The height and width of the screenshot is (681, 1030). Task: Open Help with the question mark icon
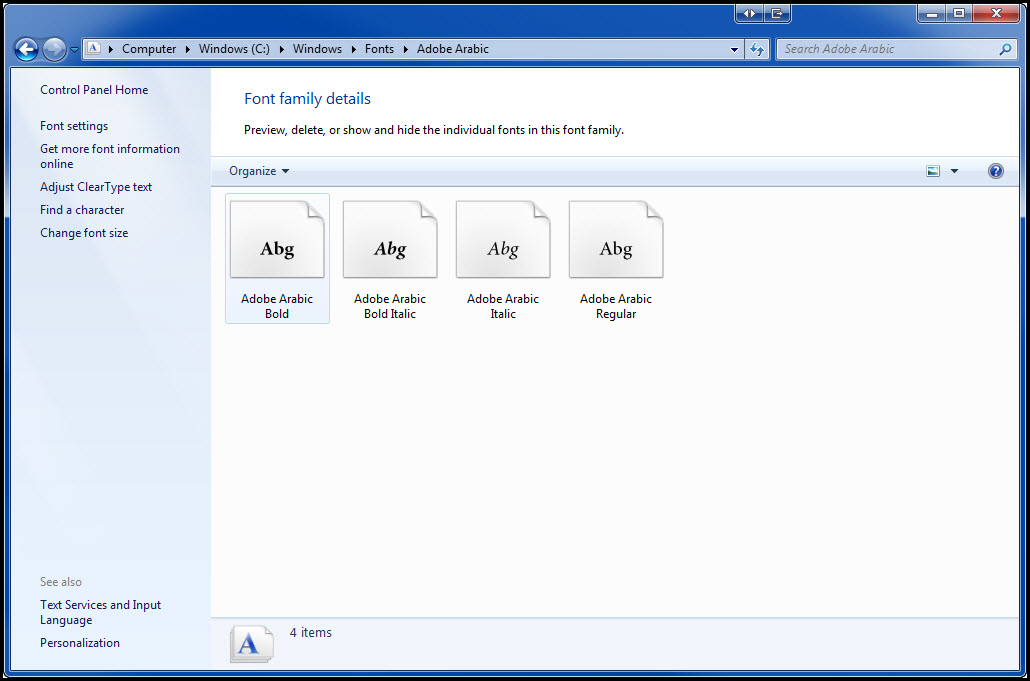pos(995,171)
